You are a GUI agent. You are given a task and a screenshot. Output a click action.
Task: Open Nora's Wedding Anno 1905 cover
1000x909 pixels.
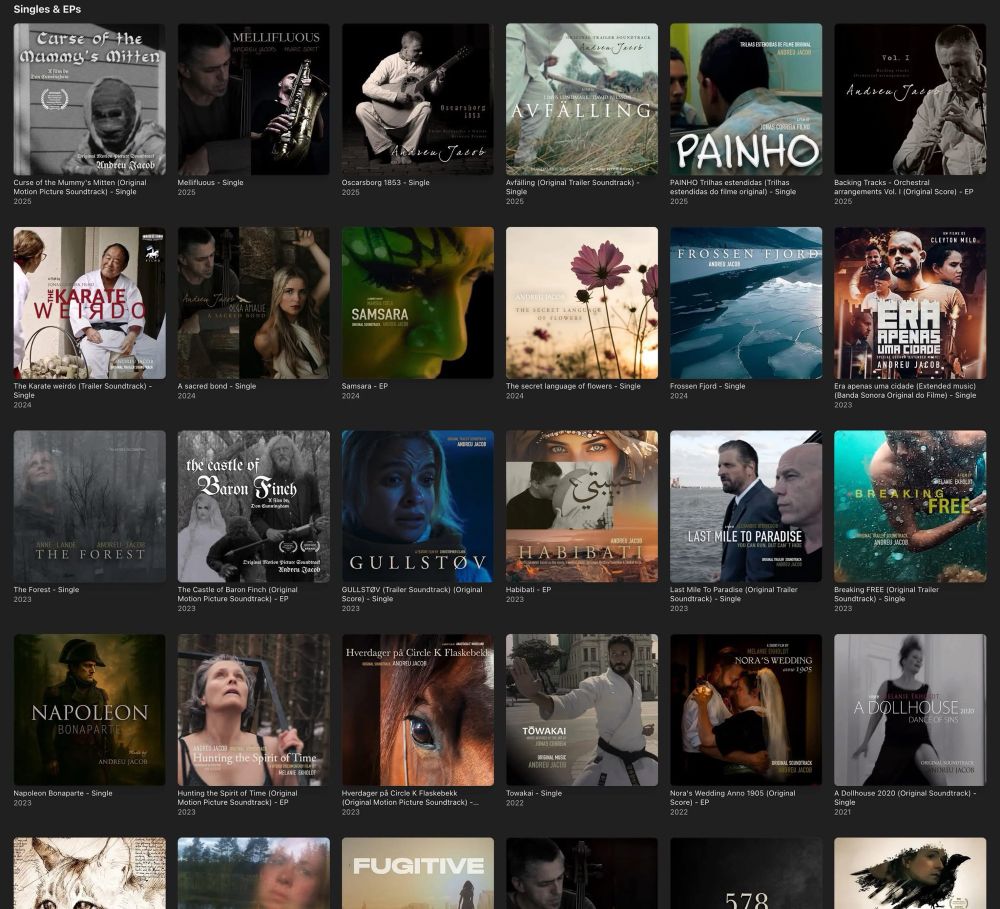click(x=746, y=710)
